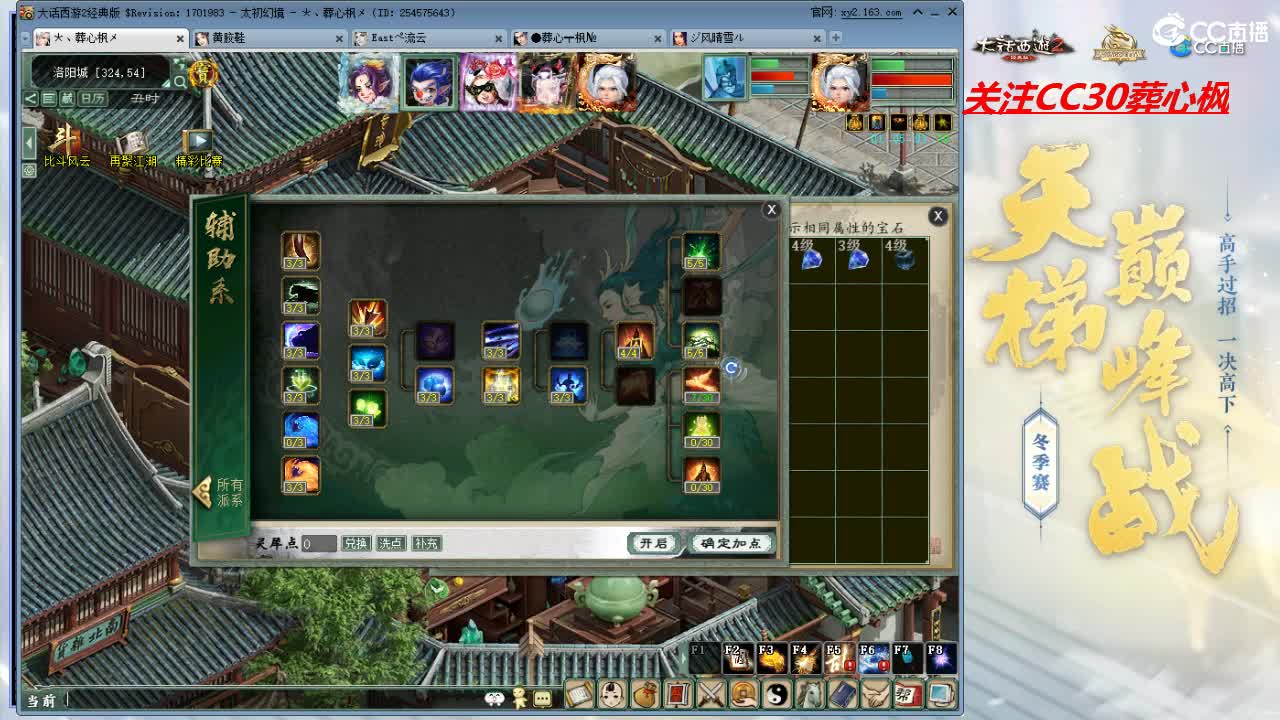Viewport: 1280px width, 720px height.
Task: Confirm with the 确定加点 button
Action: coord(731,543)
